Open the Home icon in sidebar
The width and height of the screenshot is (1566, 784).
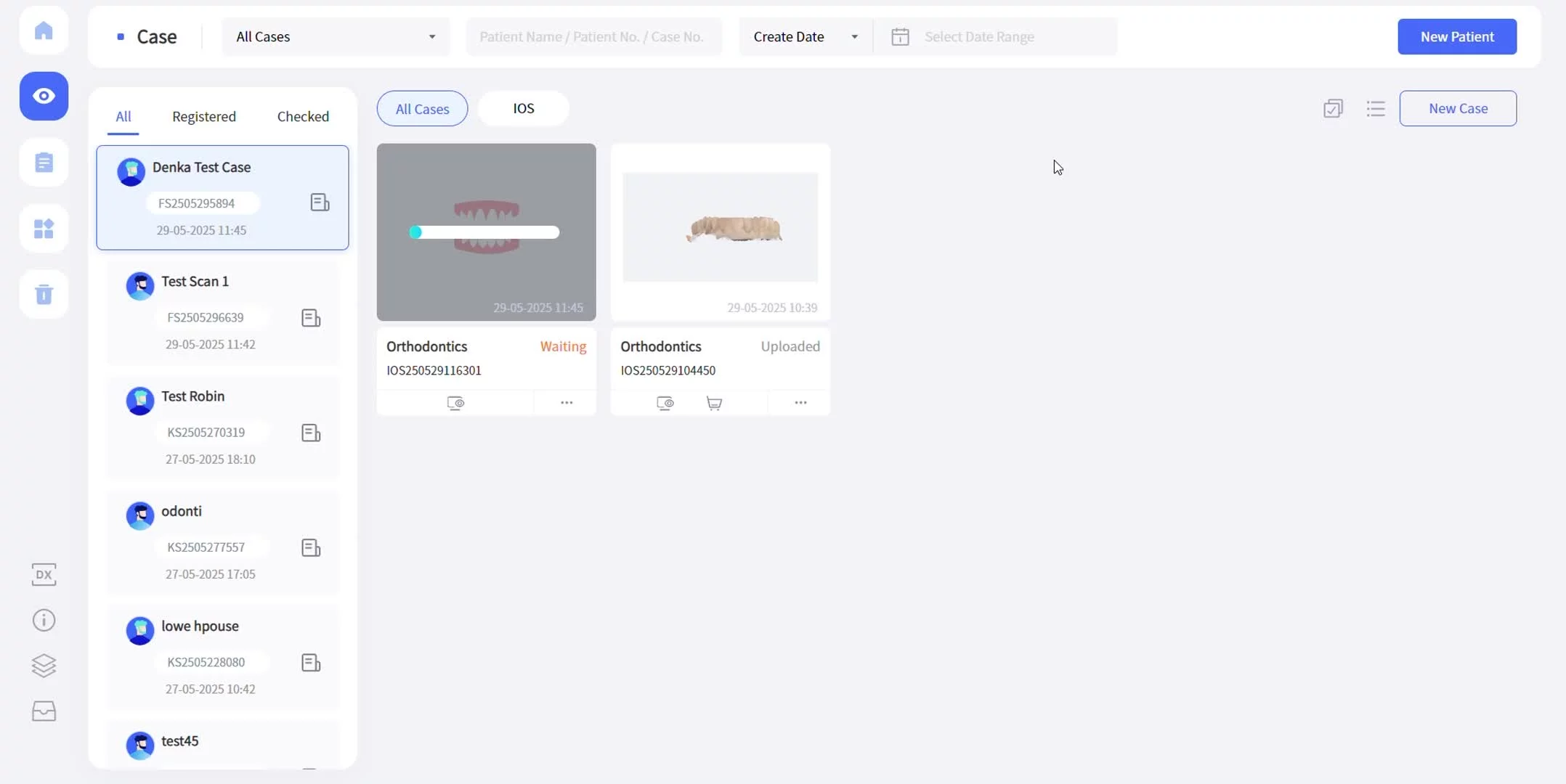(x=44, y=30)
